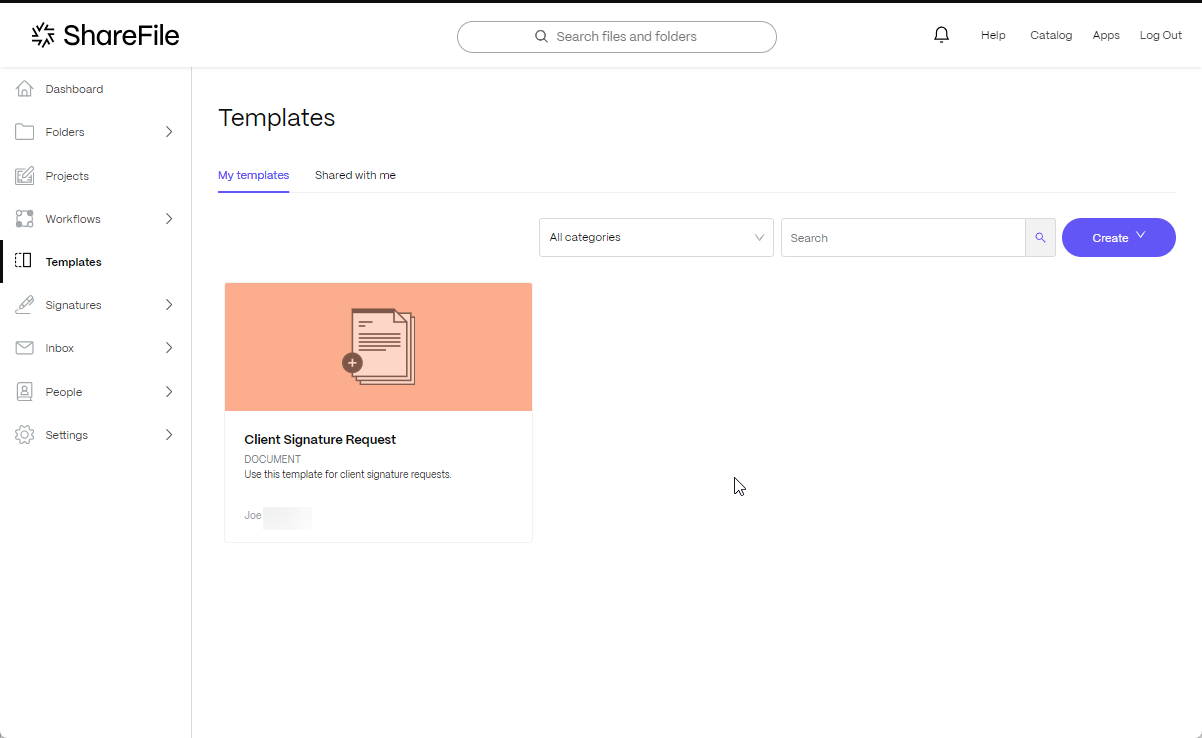Click the template description text
Screen dimensions: 1202x738
(348, 474)
